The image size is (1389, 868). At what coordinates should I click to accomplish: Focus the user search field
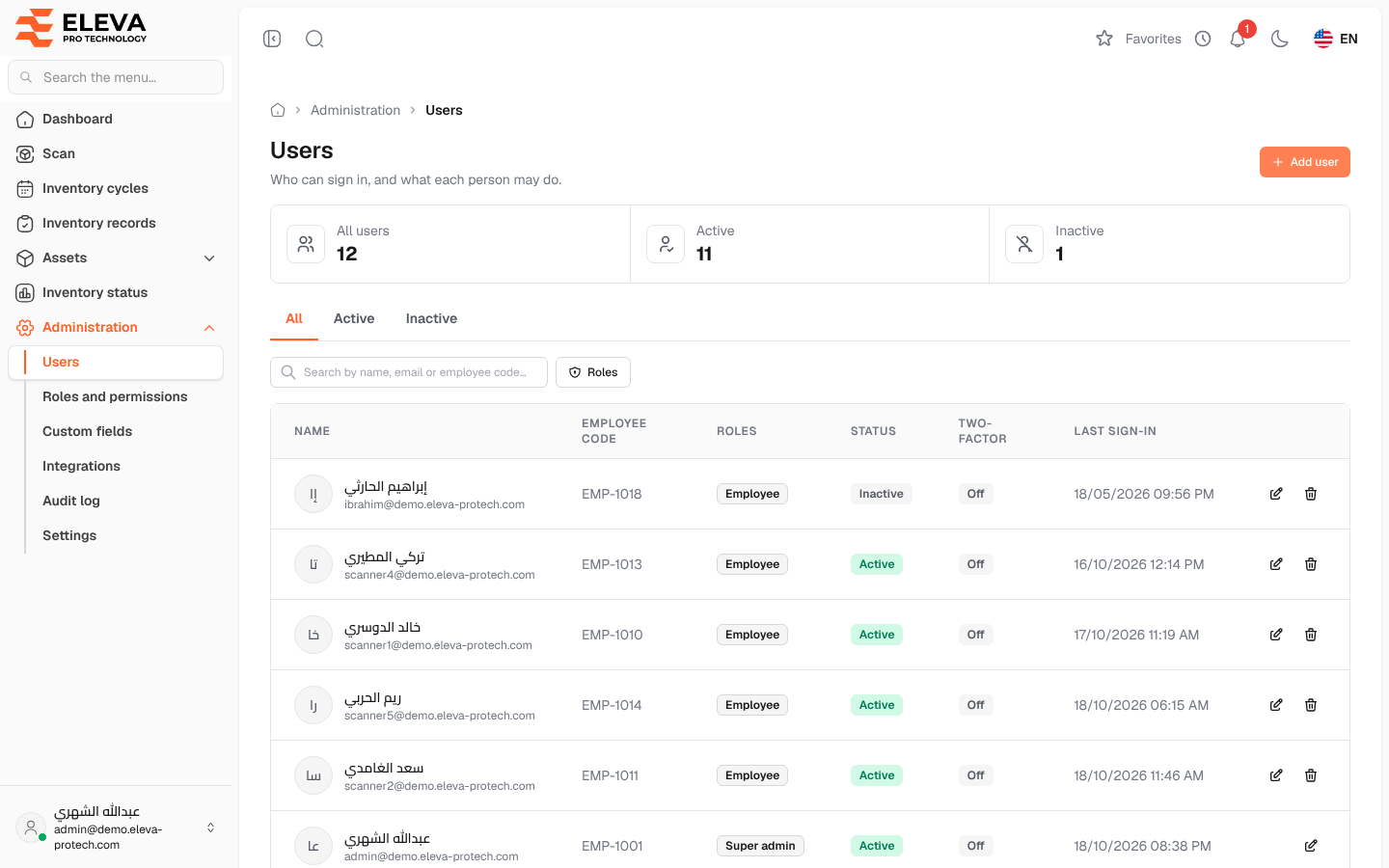pyautogui.click(x=409, y=372)
